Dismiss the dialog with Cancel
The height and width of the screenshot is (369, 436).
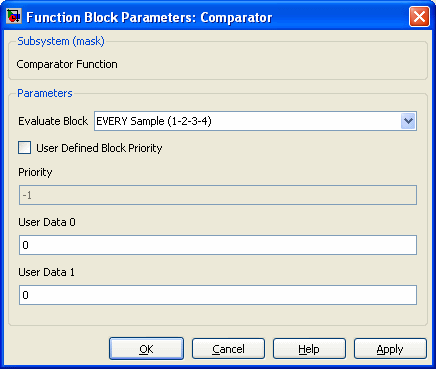(228, 349)
